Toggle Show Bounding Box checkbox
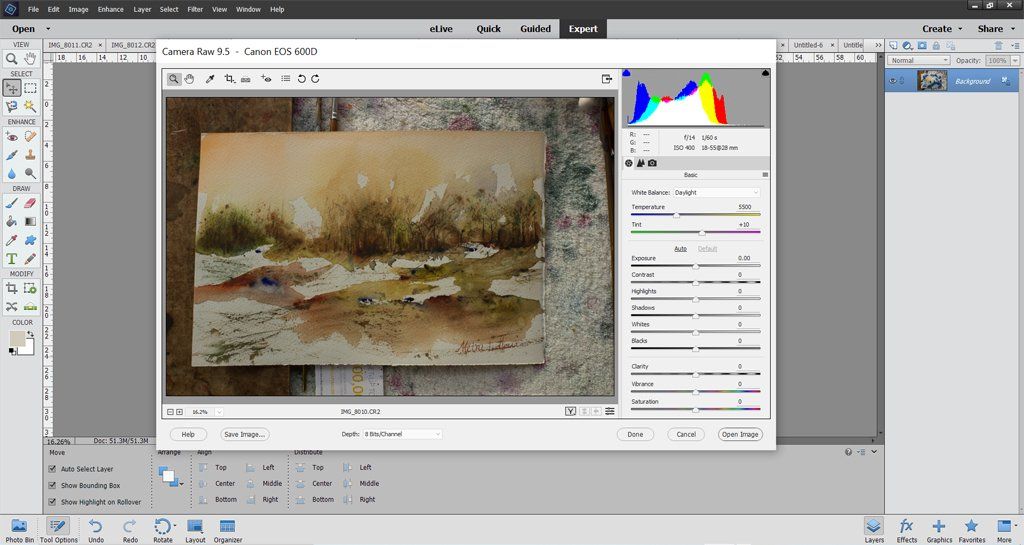The height and width of the screenshot is (545, 1024). [x=52, y=486]
